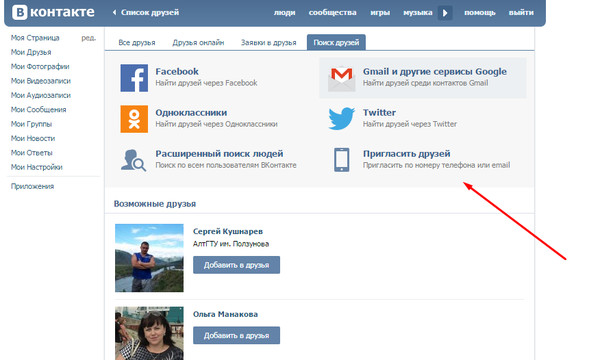Open 'Мои Группы' in the sidebar
This screenshot has width=600, height=360.
point(31,124)
